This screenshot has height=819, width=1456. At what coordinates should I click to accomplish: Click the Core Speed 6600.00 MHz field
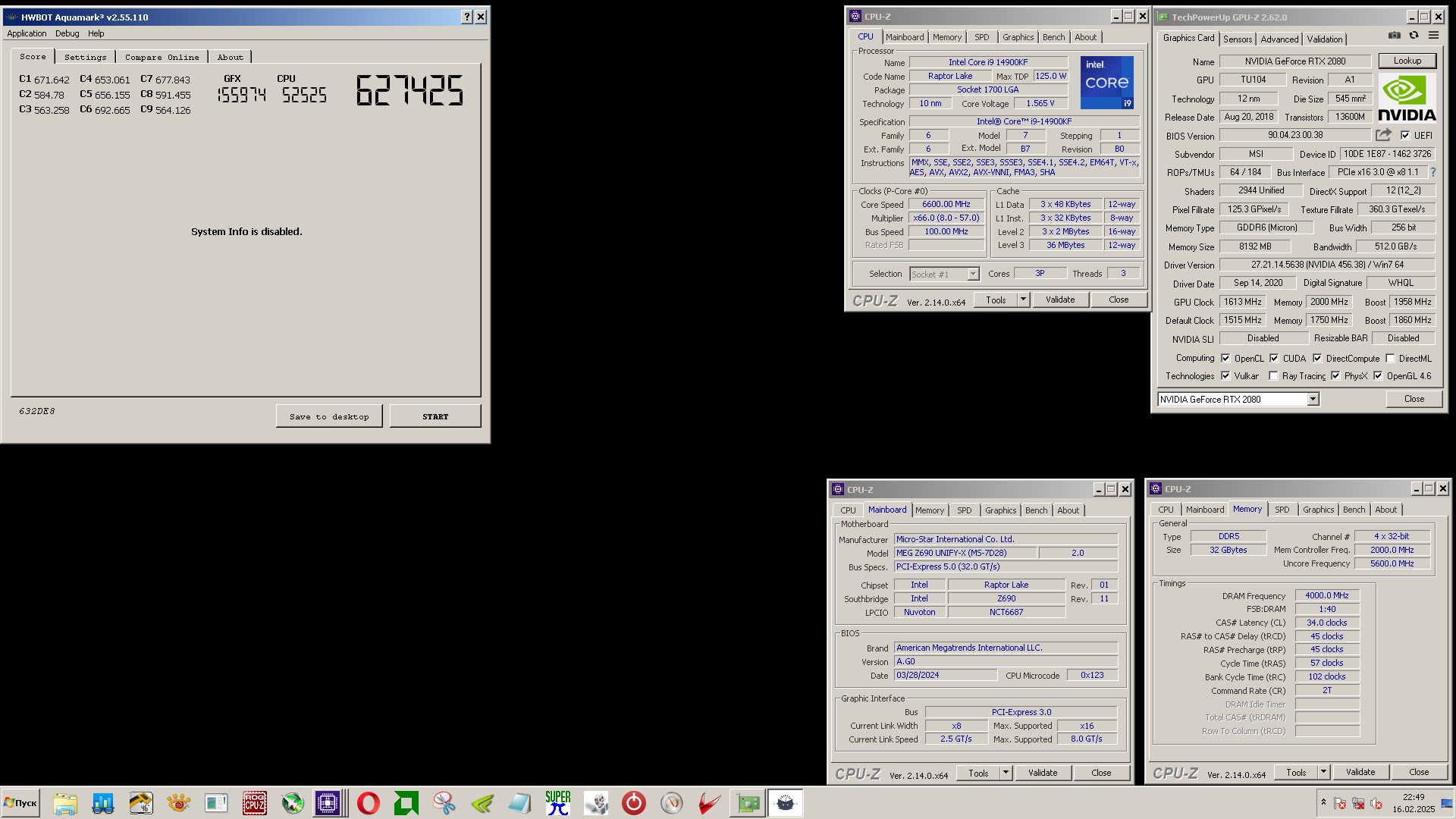pyautogui.click(x=946, y=205)
